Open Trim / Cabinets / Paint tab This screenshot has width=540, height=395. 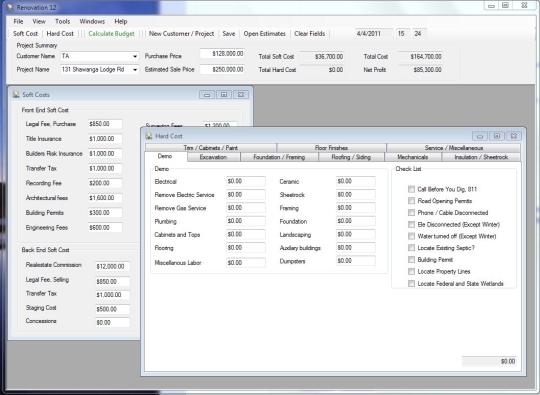point(210,148)
